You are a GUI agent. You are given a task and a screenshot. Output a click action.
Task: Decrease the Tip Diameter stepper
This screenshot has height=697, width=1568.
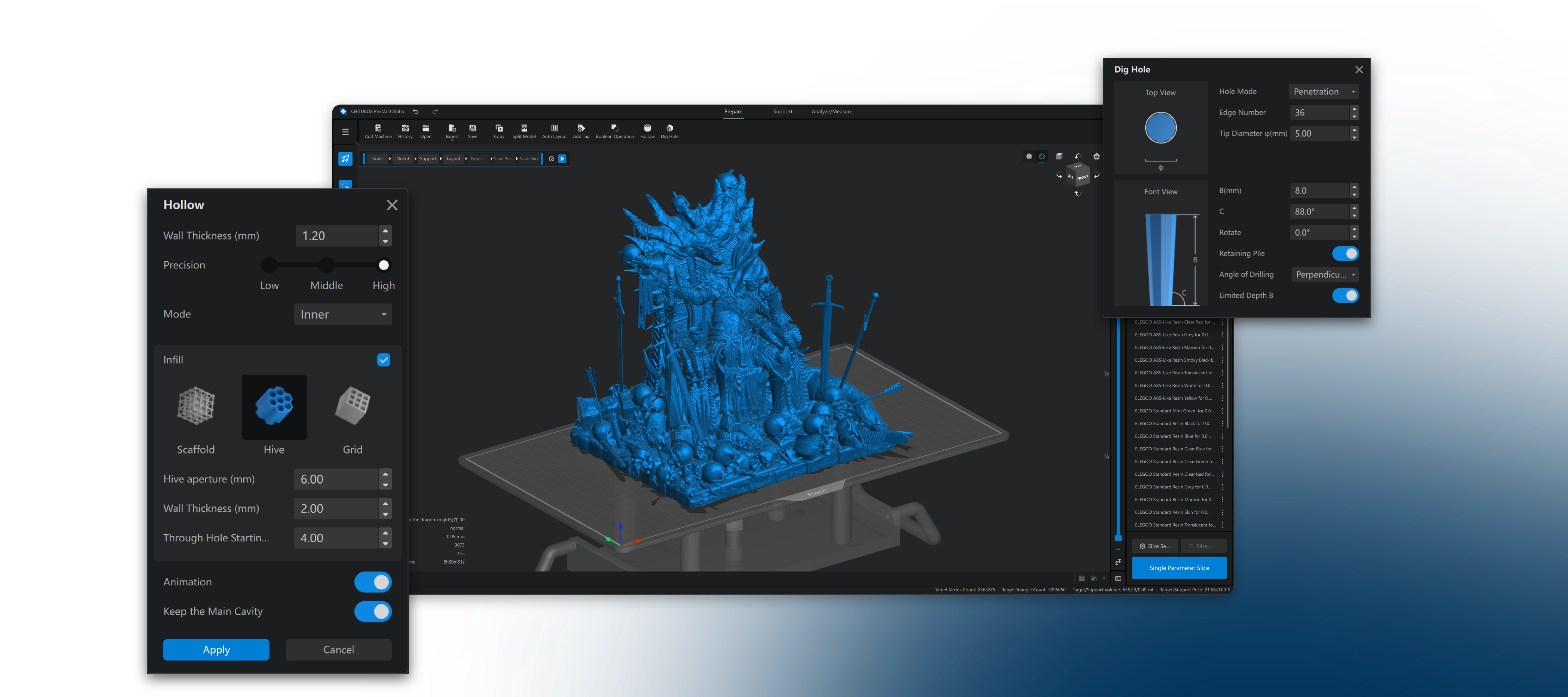point(1354,137)
